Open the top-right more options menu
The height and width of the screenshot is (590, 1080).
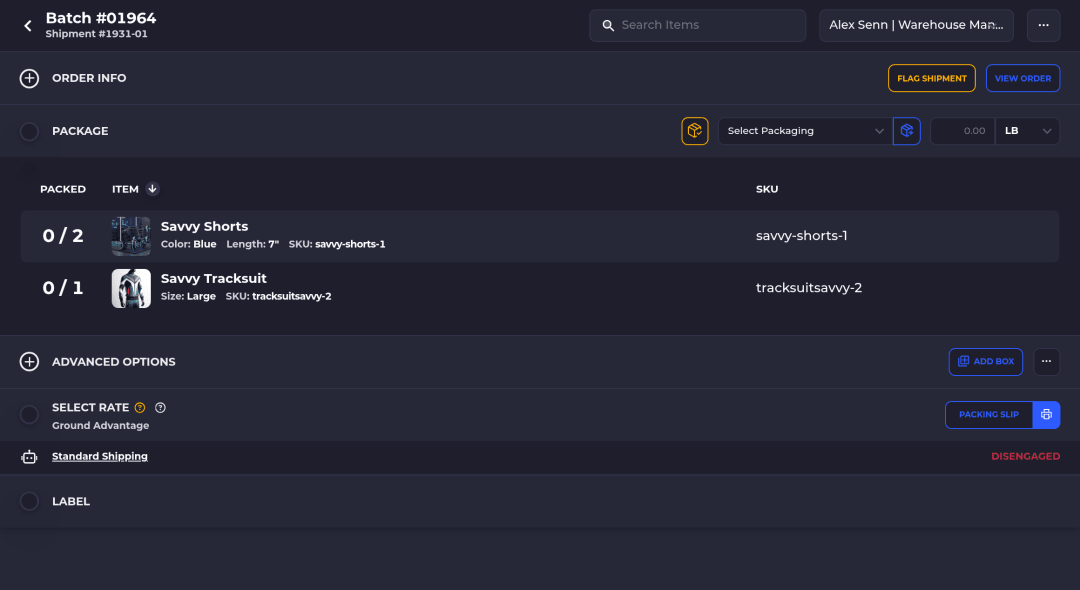tap(1043, 25)
